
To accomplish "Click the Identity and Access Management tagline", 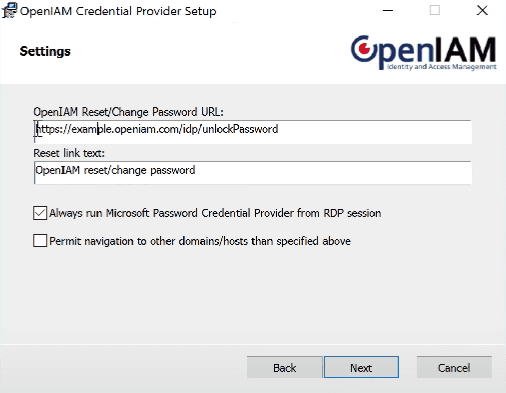I will pyautogui.click(x=442, y=67).
